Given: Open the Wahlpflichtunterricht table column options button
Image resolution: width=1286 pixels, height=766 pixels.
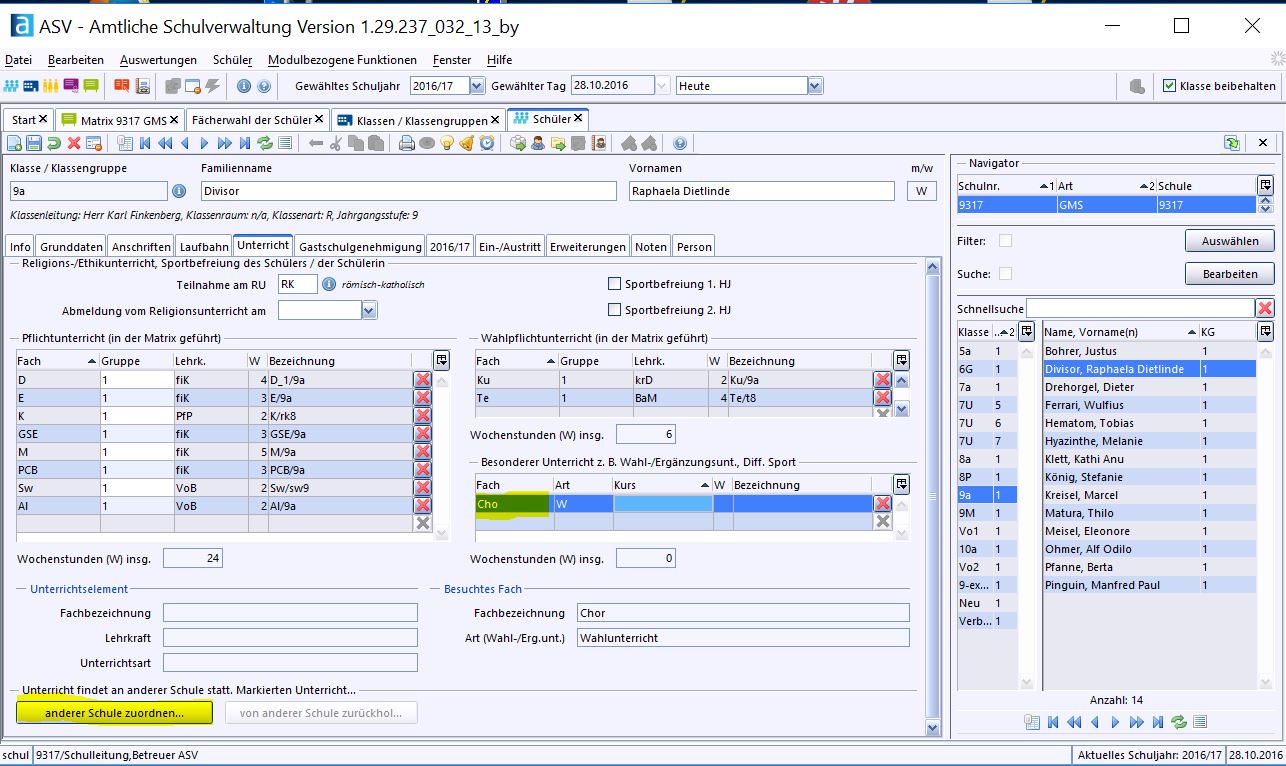Looking at the screenshot, I should 901,360.
